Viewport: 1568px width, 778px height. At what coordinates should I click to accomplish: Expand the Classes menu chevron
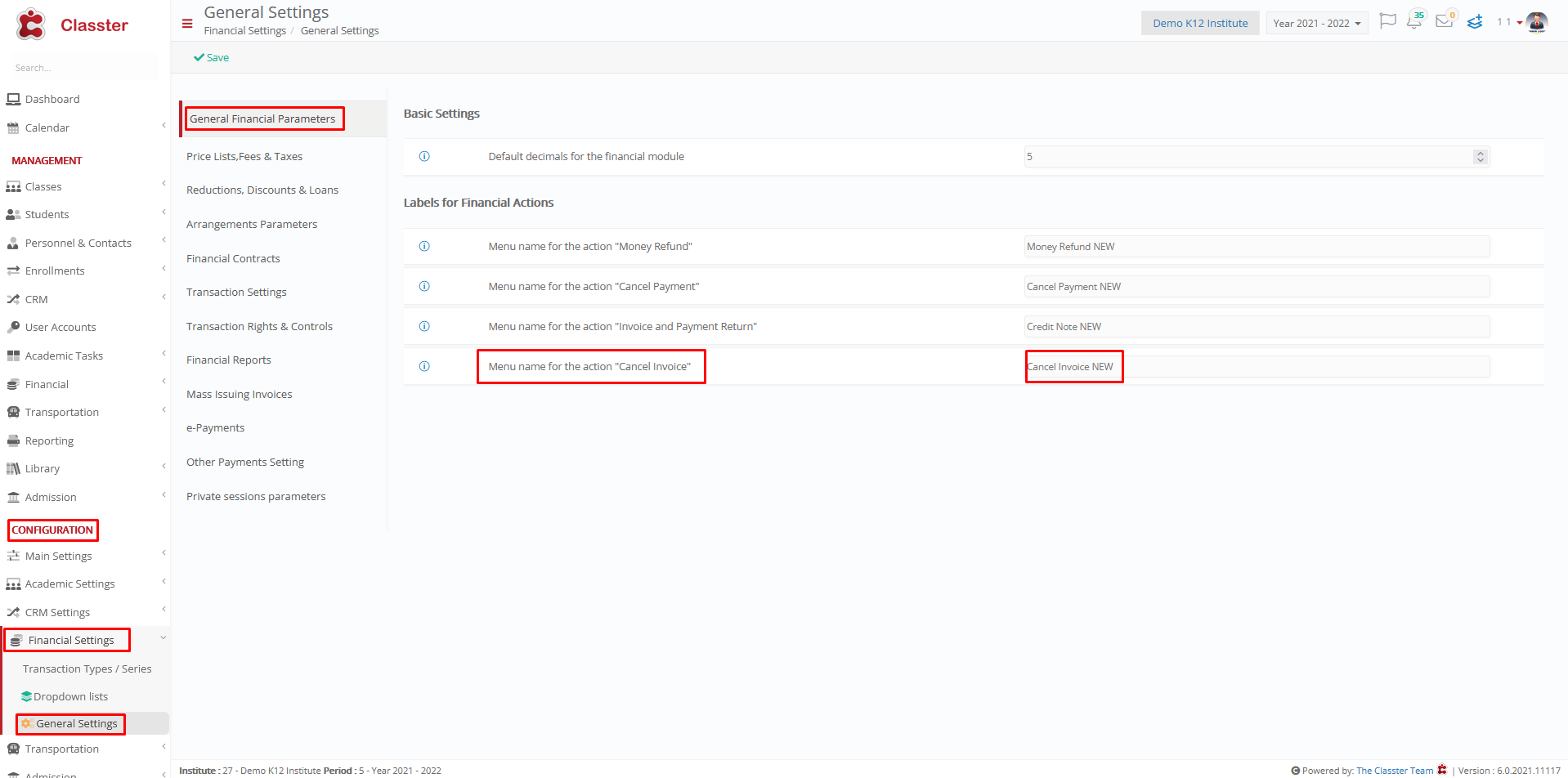(x=164, y=183)
